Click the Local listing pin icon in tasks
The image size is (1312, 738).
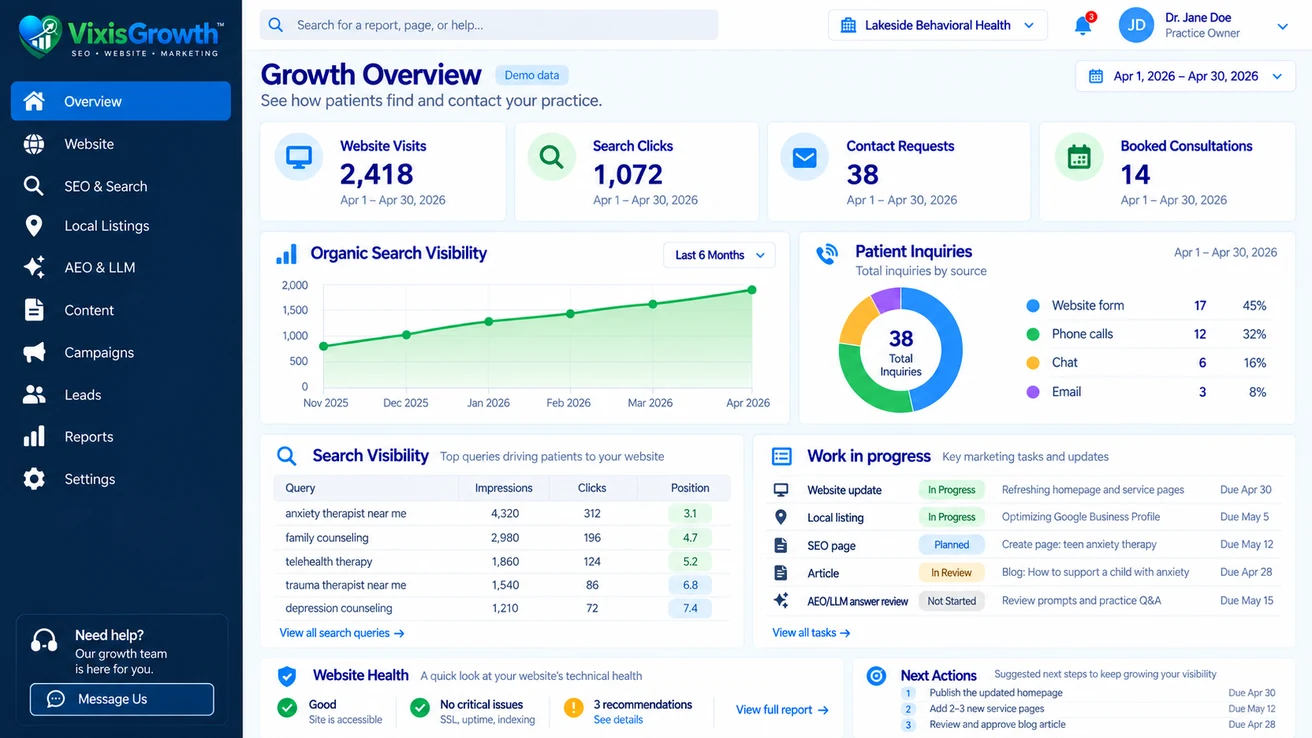(x=781, y=517)
